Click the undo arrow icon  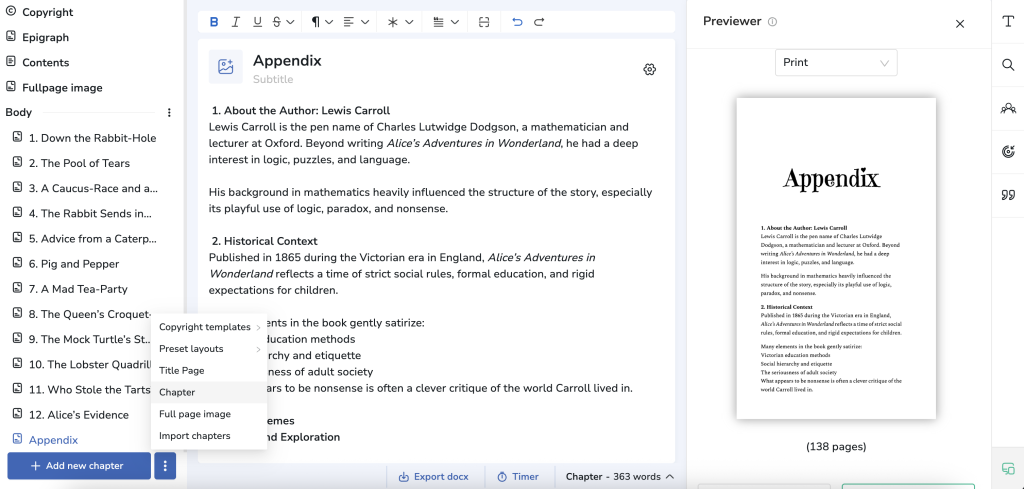pos(517,22)
